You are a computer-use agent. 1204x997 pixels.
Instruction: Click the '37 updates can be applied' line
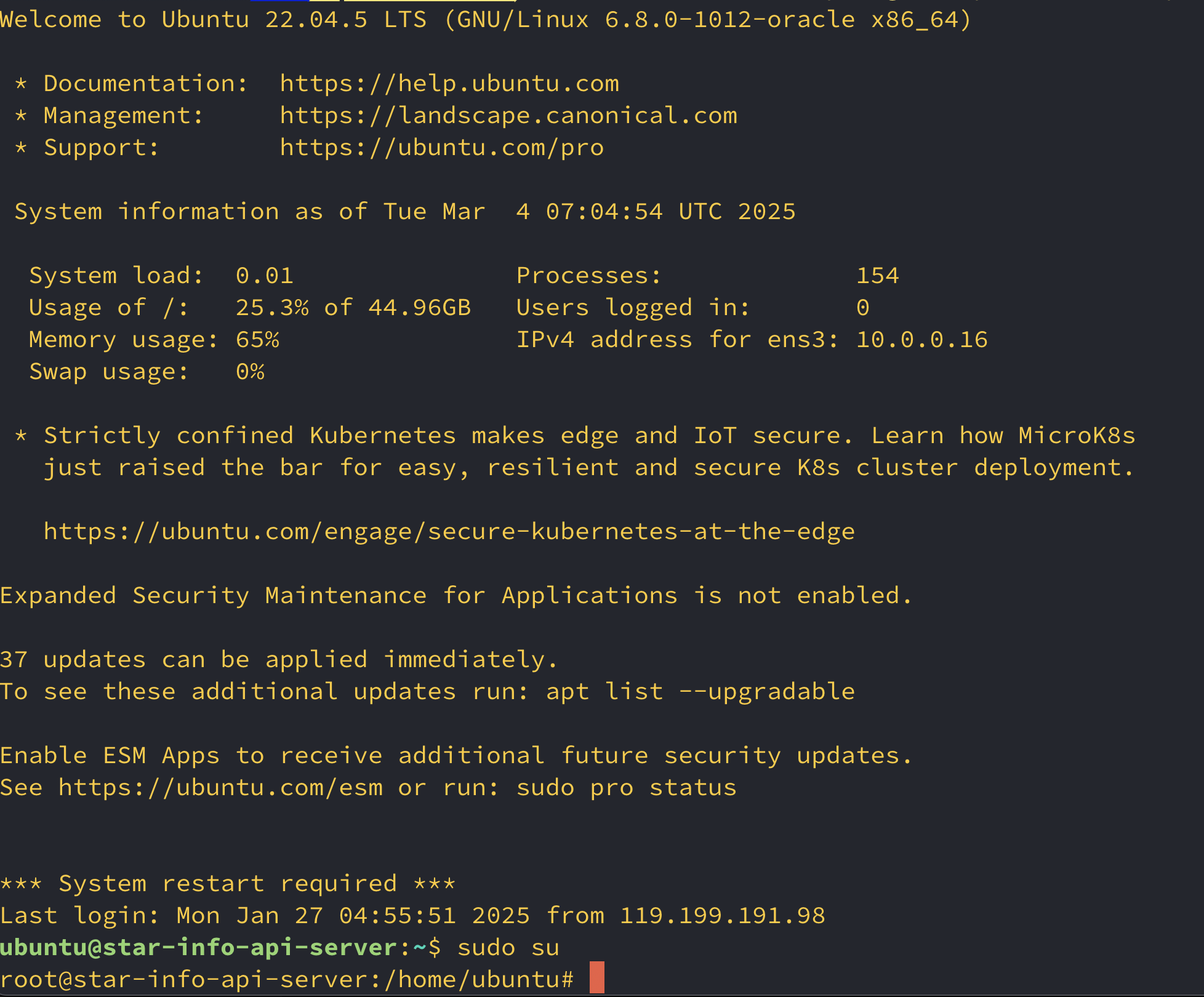(x=278, y=660)
